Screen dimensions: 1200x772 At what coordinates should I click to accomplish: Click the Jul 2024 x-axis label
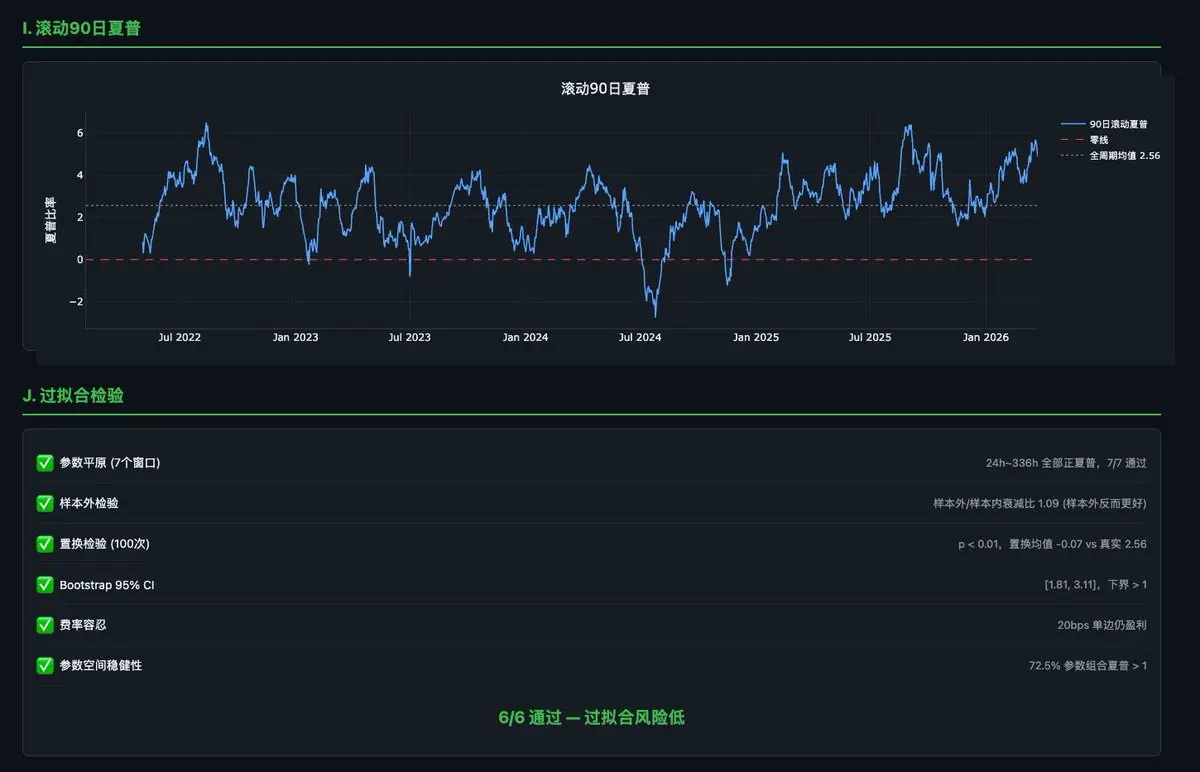click(640, 337)
